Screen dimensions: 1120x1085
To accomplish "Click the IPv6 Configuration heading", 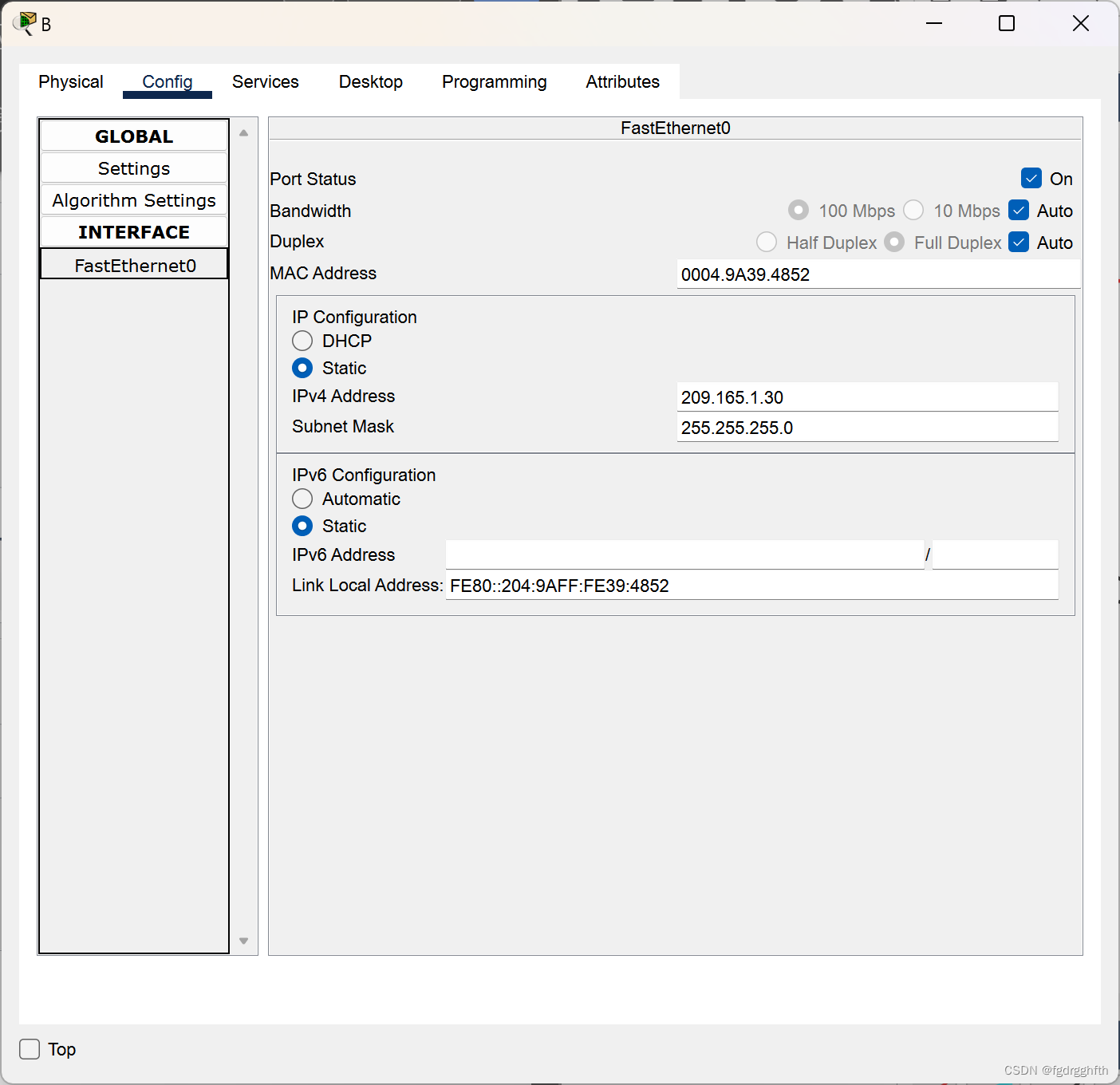I will point(364,475).
